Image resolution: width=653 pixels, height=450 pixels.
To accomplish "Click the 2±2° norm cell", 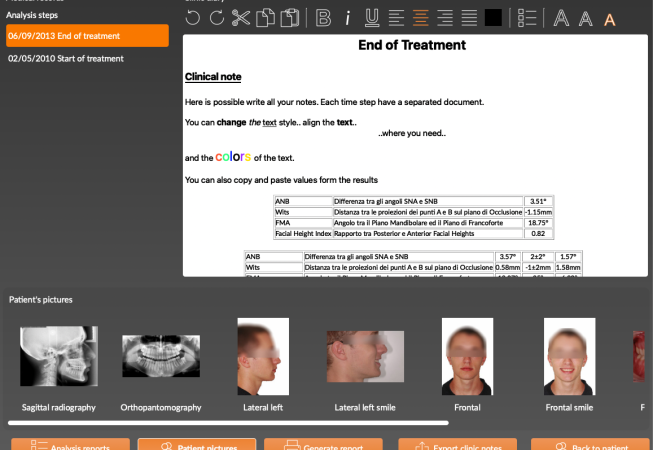I will tap(538, 256).
